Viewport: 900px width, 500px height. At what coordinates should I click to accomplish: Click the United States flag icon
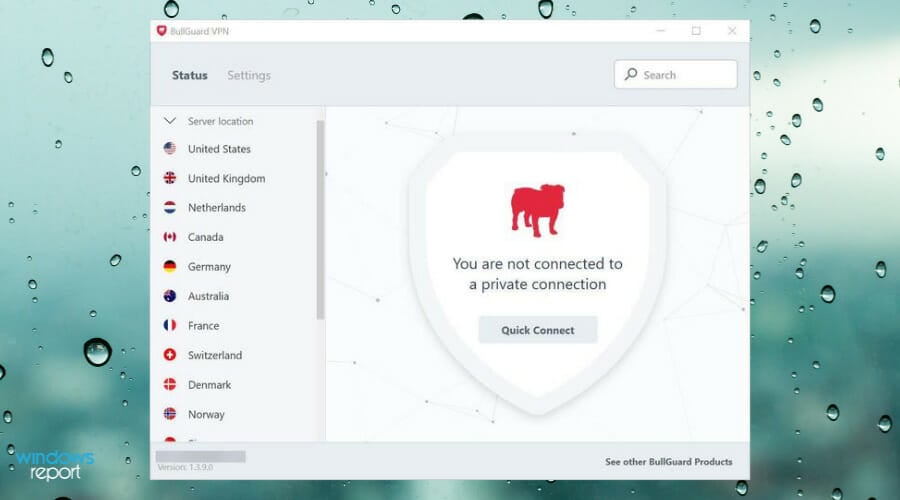point(170,149)
